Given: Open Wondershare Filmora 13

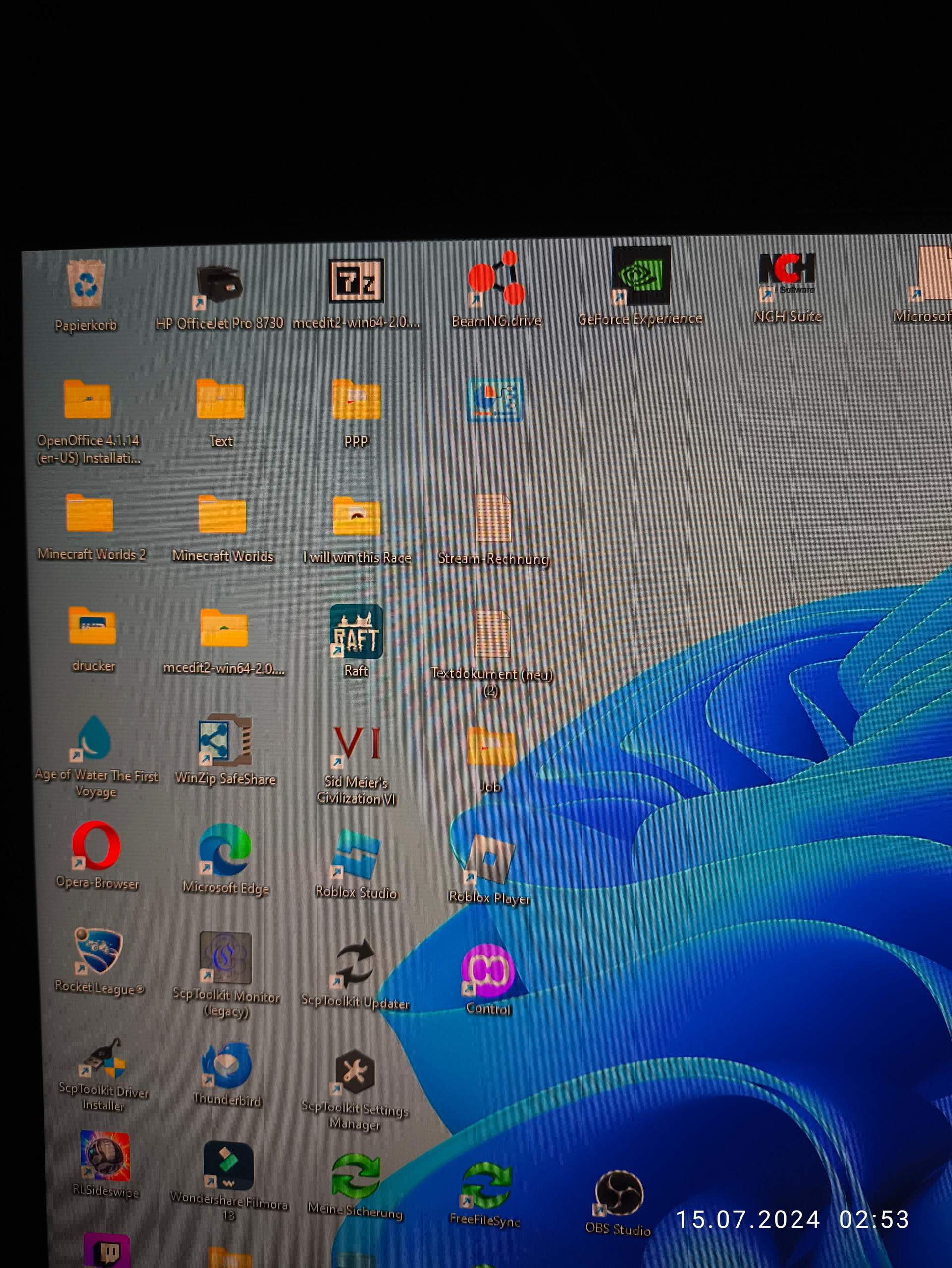Looking at the screenshot, I should tap(228, 1165).
